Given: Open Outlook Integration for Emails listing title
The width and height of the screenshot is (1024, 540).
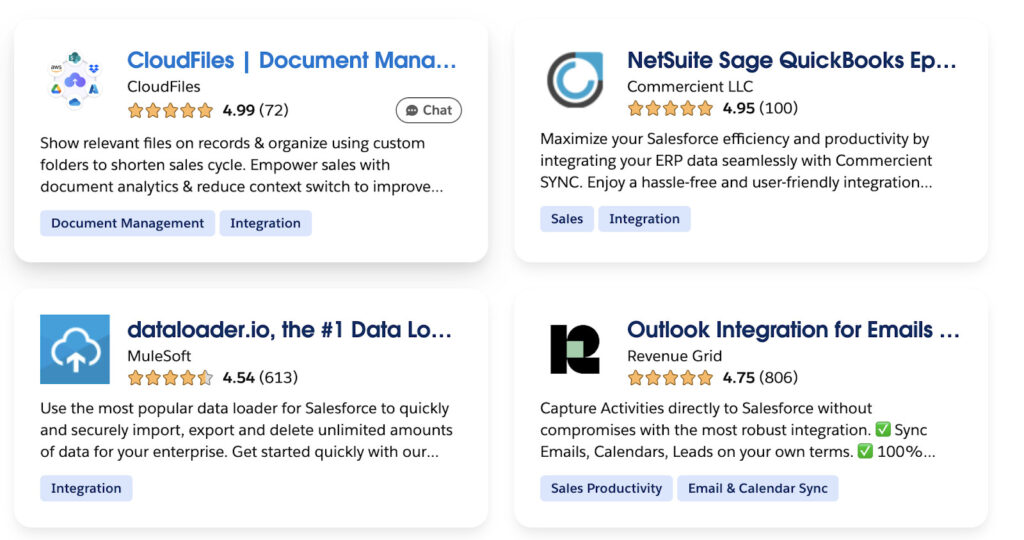Looking at the screenshot, I should pyautogui.click(x=793, y=330).
